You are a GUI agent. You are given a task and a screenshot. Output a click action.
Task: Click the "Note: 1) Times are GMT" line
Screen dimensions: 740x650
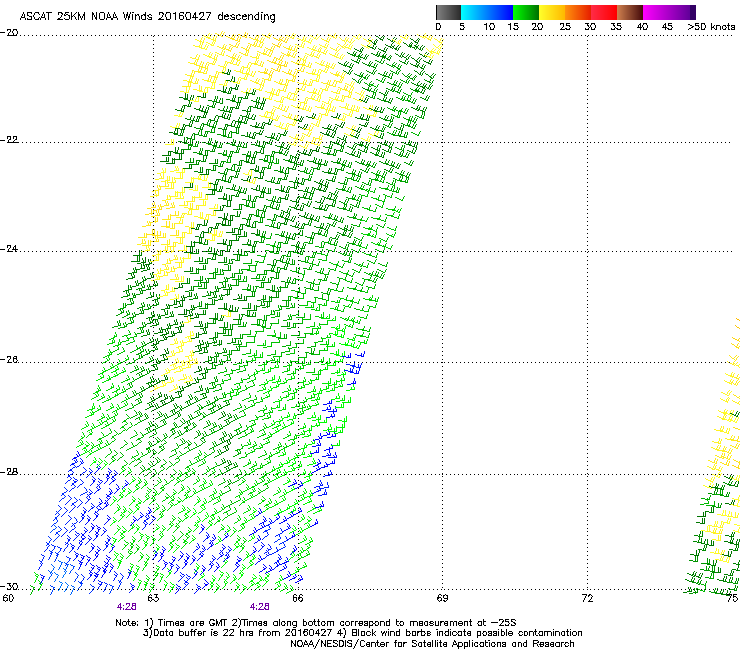pos(316,623)
